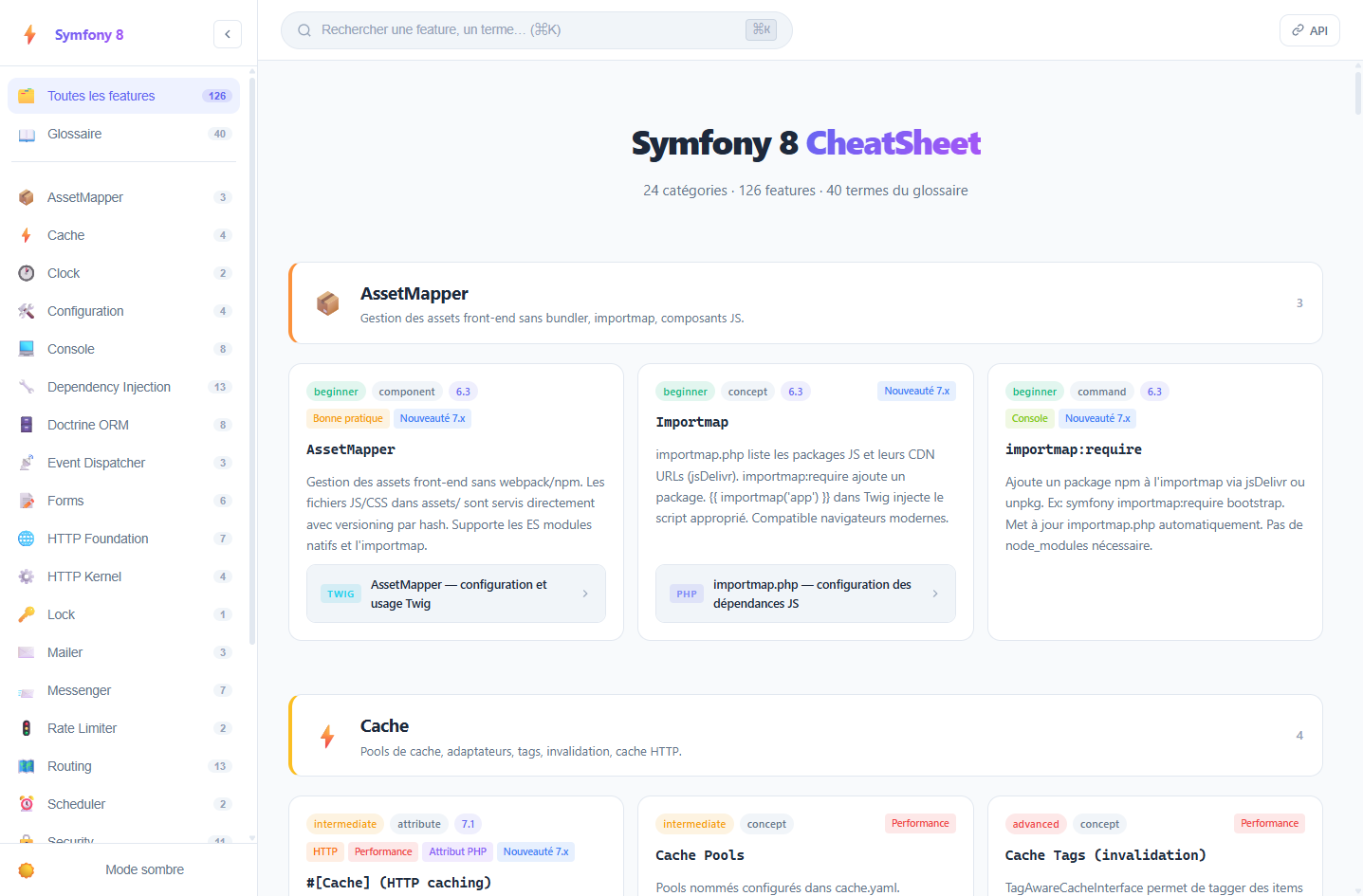Open #[Cache] (HTTP caching) card title
Screen dimensions: 1363x896
399,883
